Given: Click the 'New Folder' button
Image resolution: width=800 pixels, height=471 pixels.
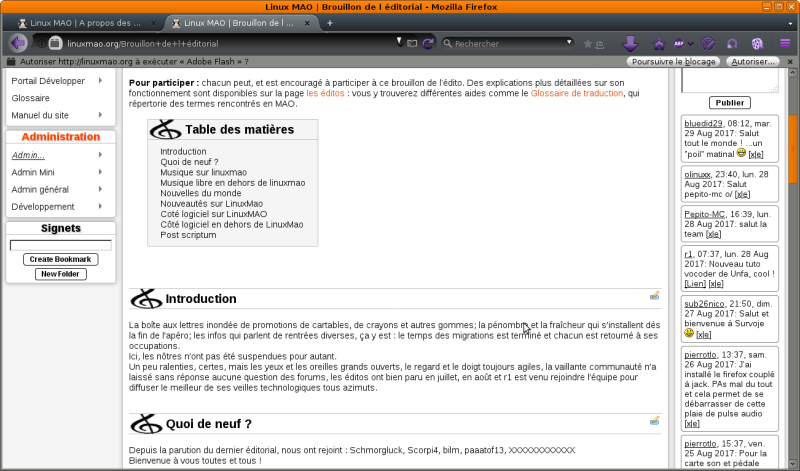Looking at the screenshot, I should [61, 274].
